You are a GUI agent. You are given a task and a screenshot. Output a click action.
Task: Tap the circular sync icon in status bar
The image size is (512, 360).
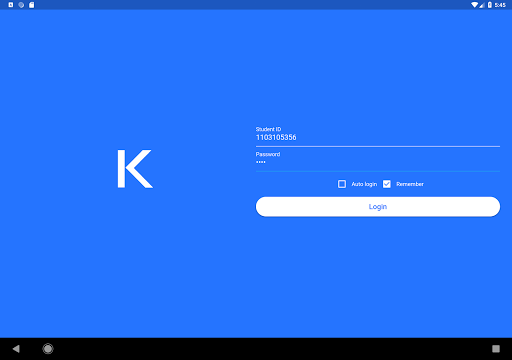tap(21, 5)
